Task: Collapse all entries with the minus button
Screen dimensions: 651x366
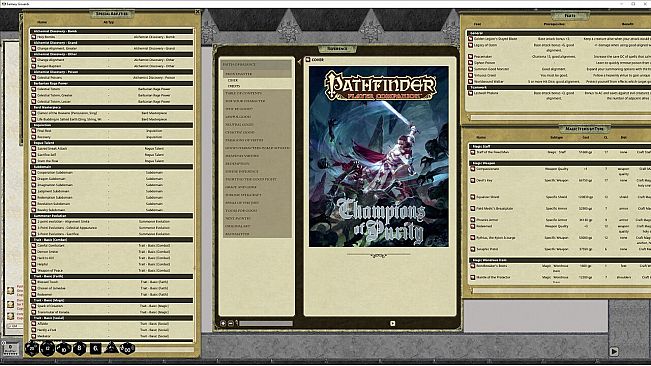Action: click(x=230, y=323)
